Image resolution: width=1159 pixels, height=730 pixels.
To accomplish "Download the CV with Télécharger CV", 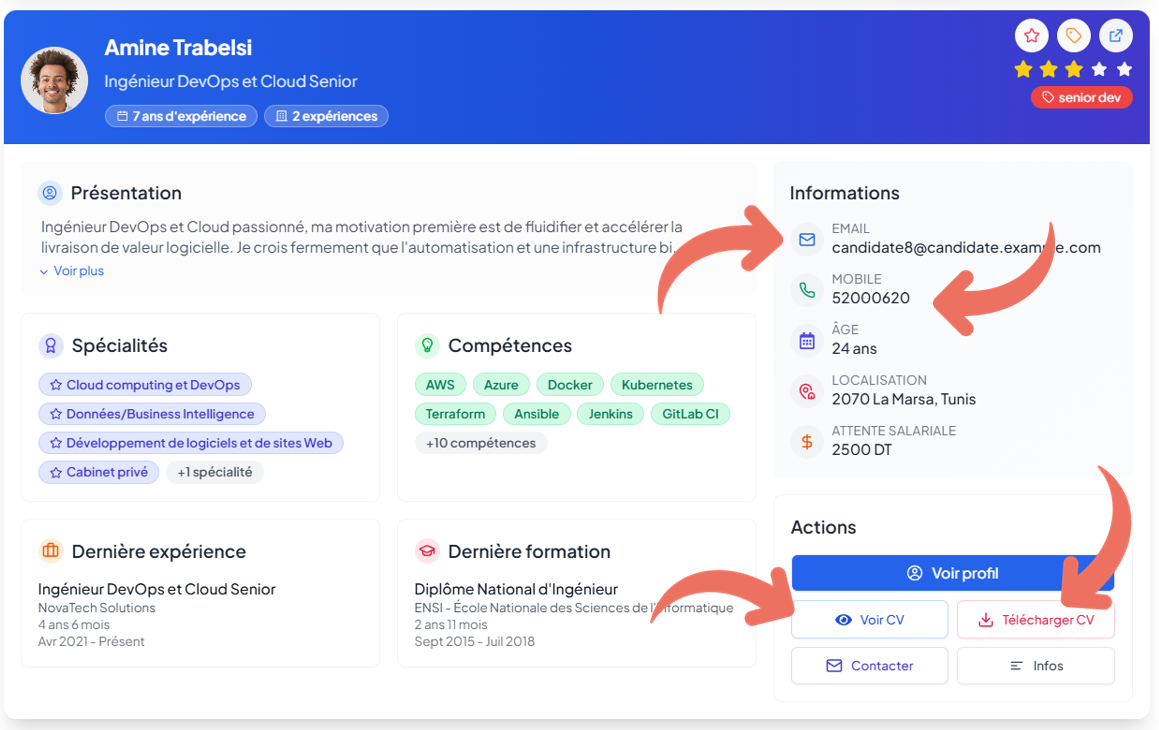I will tap(1035, 620).
